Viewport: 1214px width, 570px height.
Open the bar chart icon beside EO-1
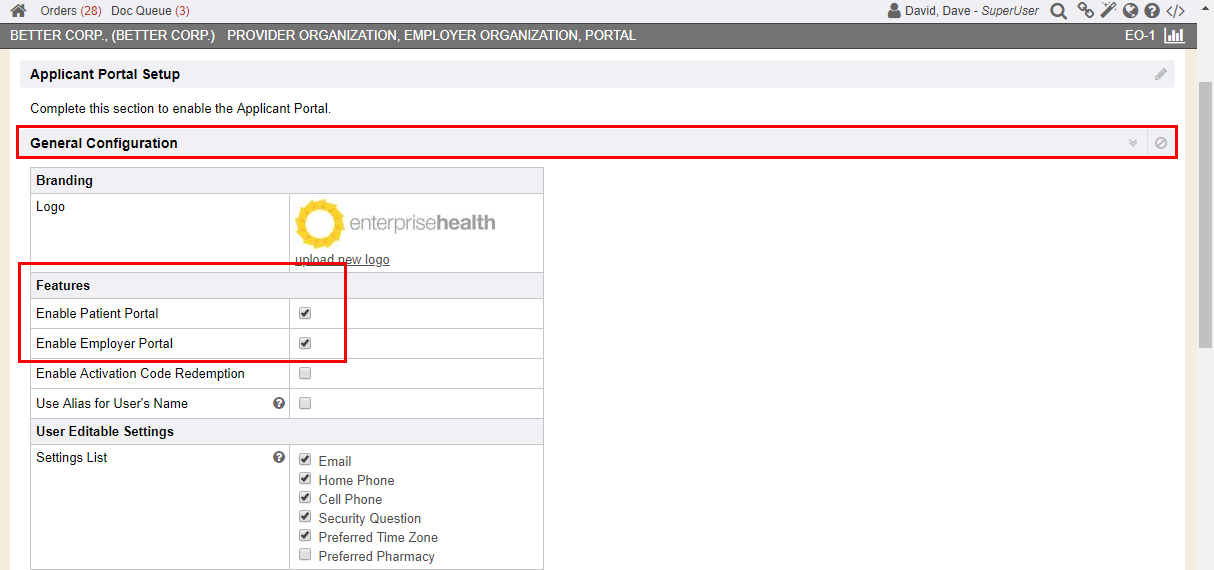pos(1174,35)
